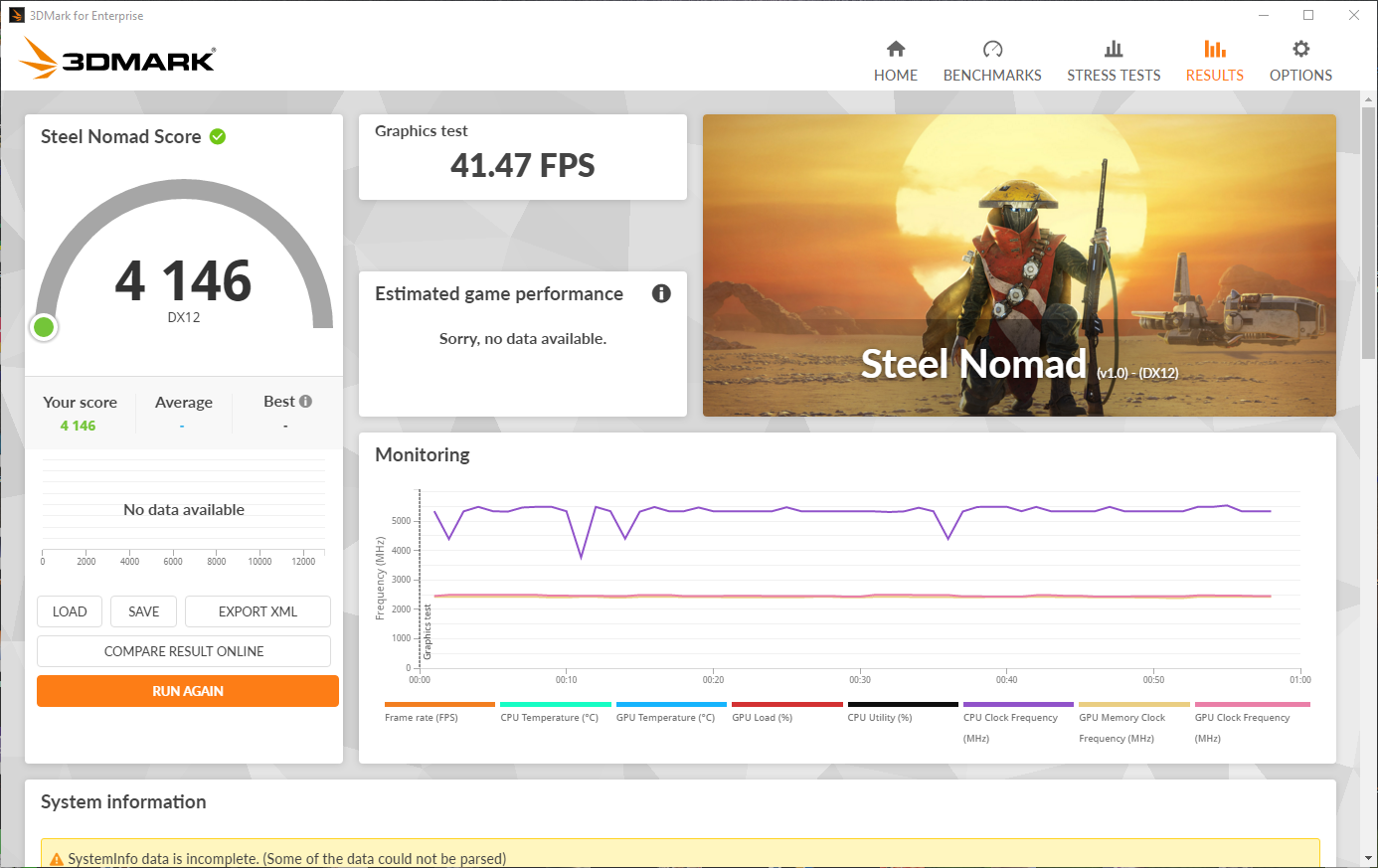Image resolution: width=1378 pixels, height=868 pixels.
Task: Toggle CPU Utility (%) legend series
Action: (903, 712)
